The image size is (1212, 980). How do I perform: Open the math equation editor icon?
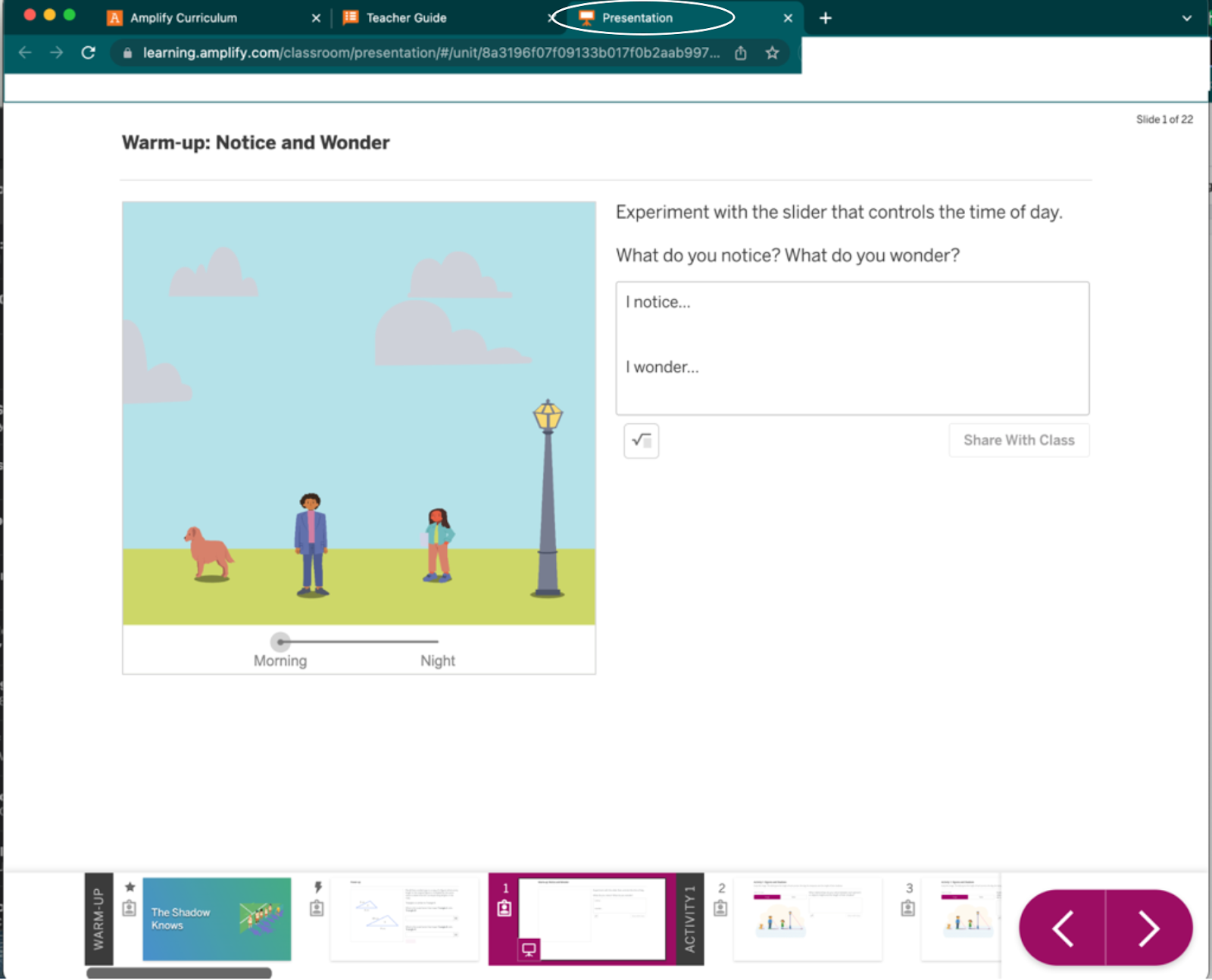click(641, 441)
